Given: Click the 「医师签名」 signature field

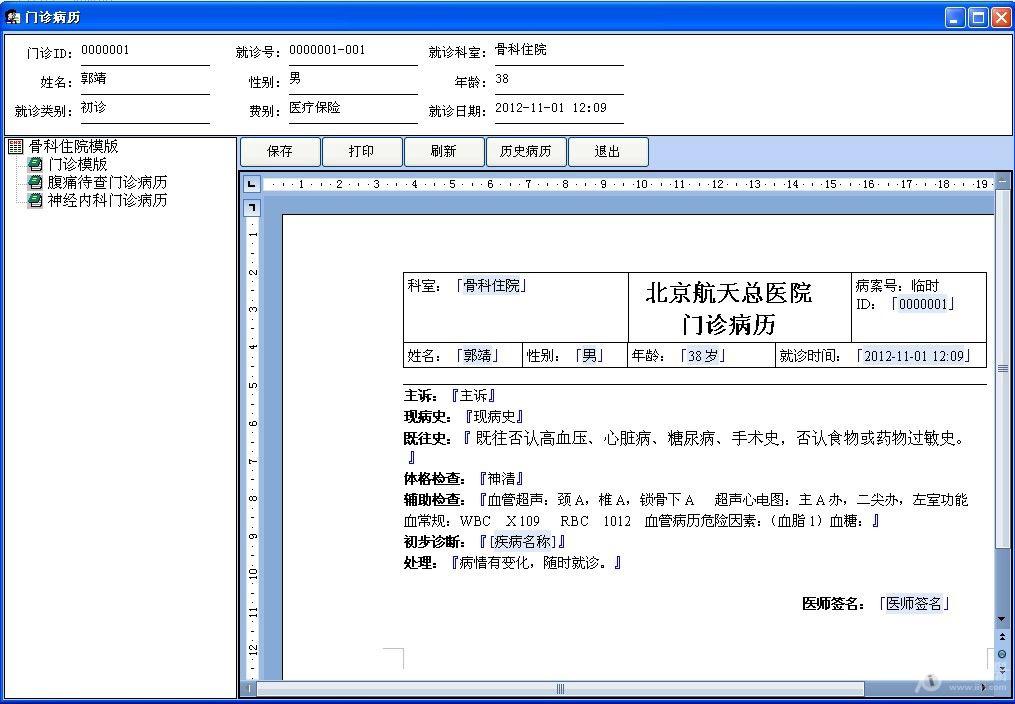Looking at the screenshot, I should tap(914, 604).
